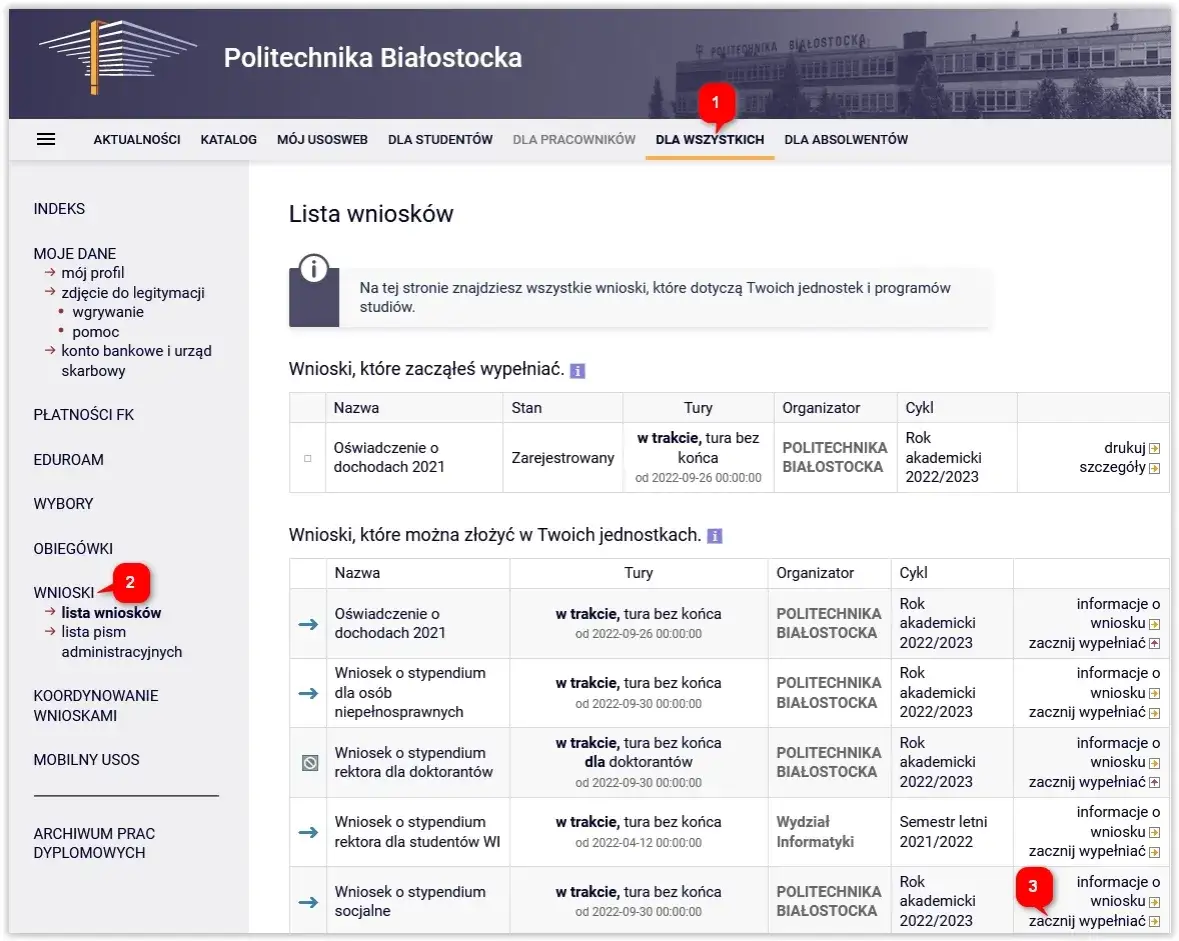Select the DLA ABSOLWENTÓW tab
1179x941 pixels.
coord(845,139)
